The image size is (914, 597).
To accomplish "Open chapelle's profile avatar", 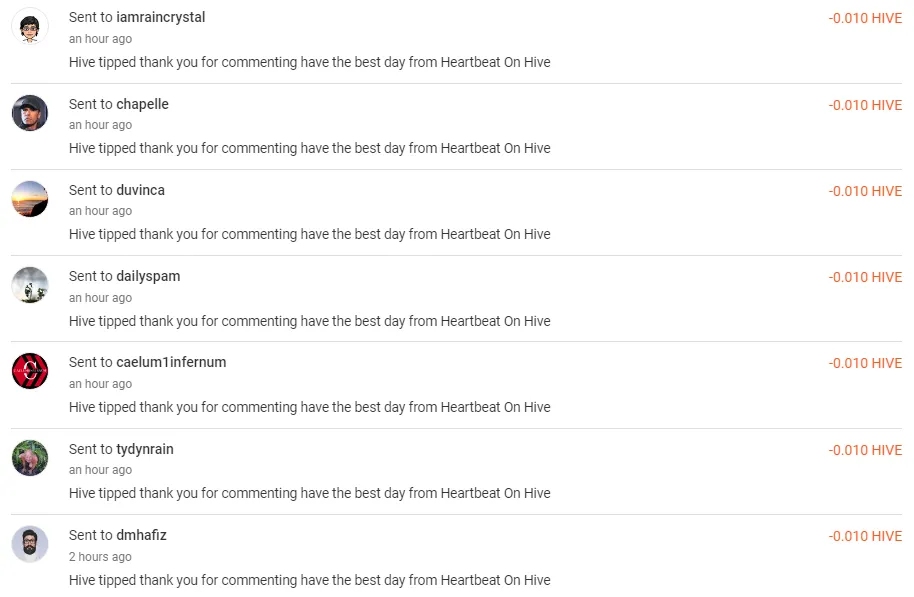I will click(x=30, y=113).
